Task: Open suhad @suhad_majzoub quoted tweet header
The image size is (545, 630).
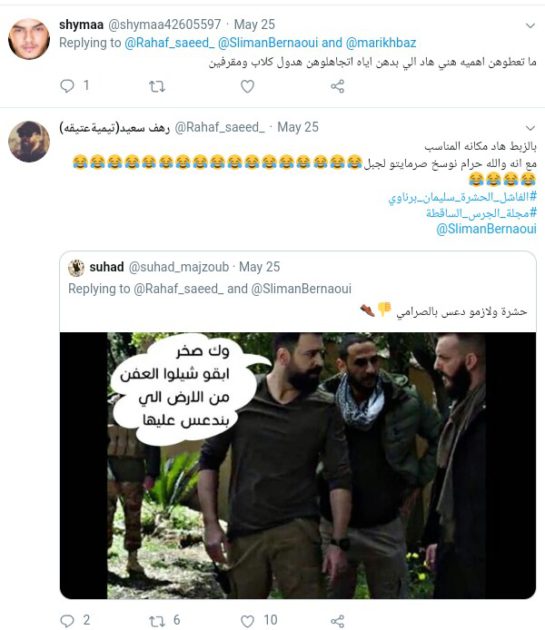Action: [x=184, y=267]
